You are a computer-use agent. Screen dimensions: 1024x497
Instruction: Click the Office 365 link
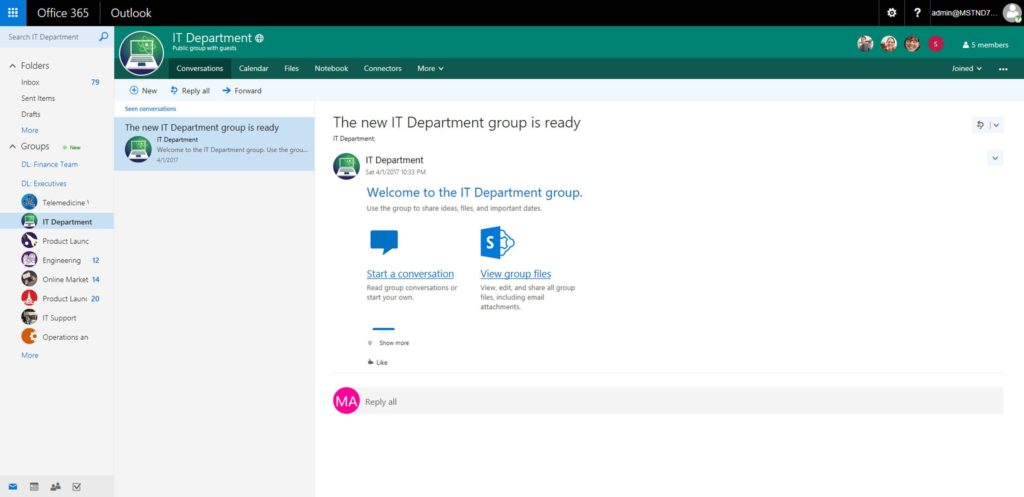(63, 13)
